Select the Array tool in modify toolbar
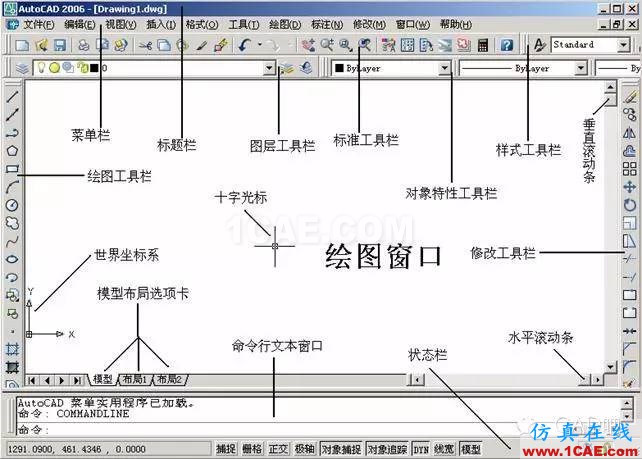642x459 pixels. 629,169
